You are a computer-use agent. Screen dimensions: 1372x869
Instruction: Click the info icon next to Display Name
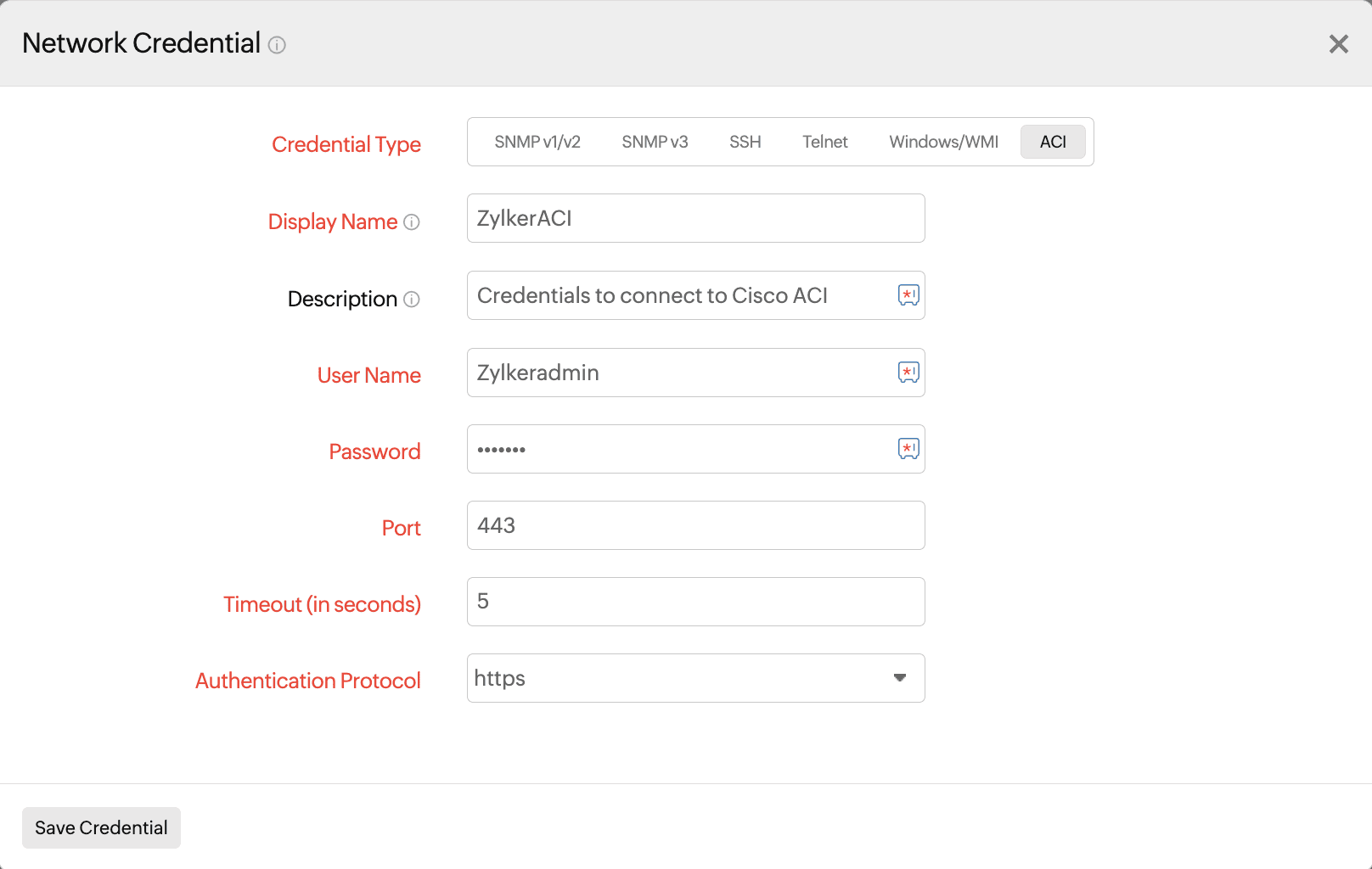pos(412,222)
